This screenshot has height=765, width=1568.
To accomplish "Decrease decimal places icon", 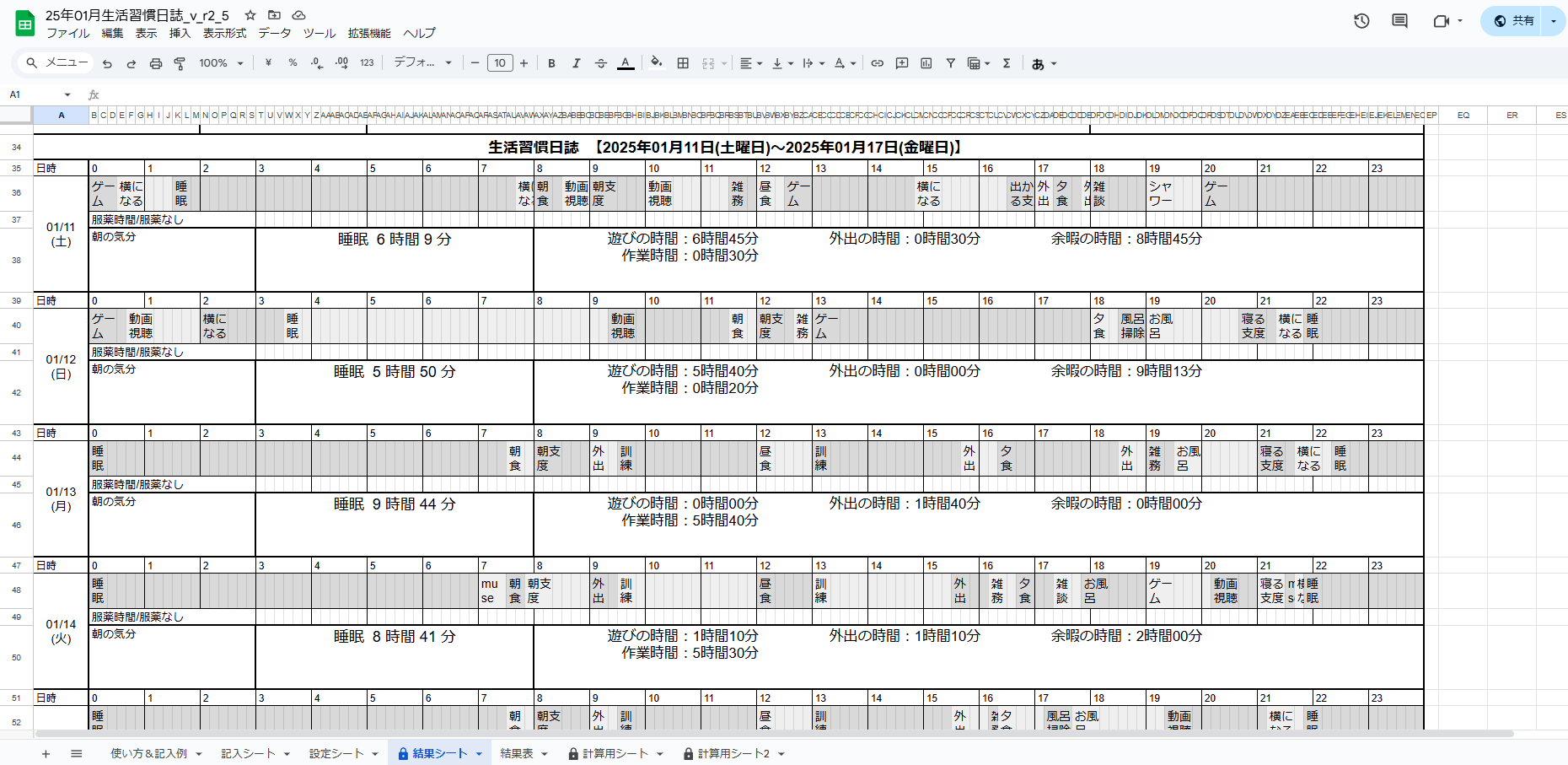I will (317, 63).
